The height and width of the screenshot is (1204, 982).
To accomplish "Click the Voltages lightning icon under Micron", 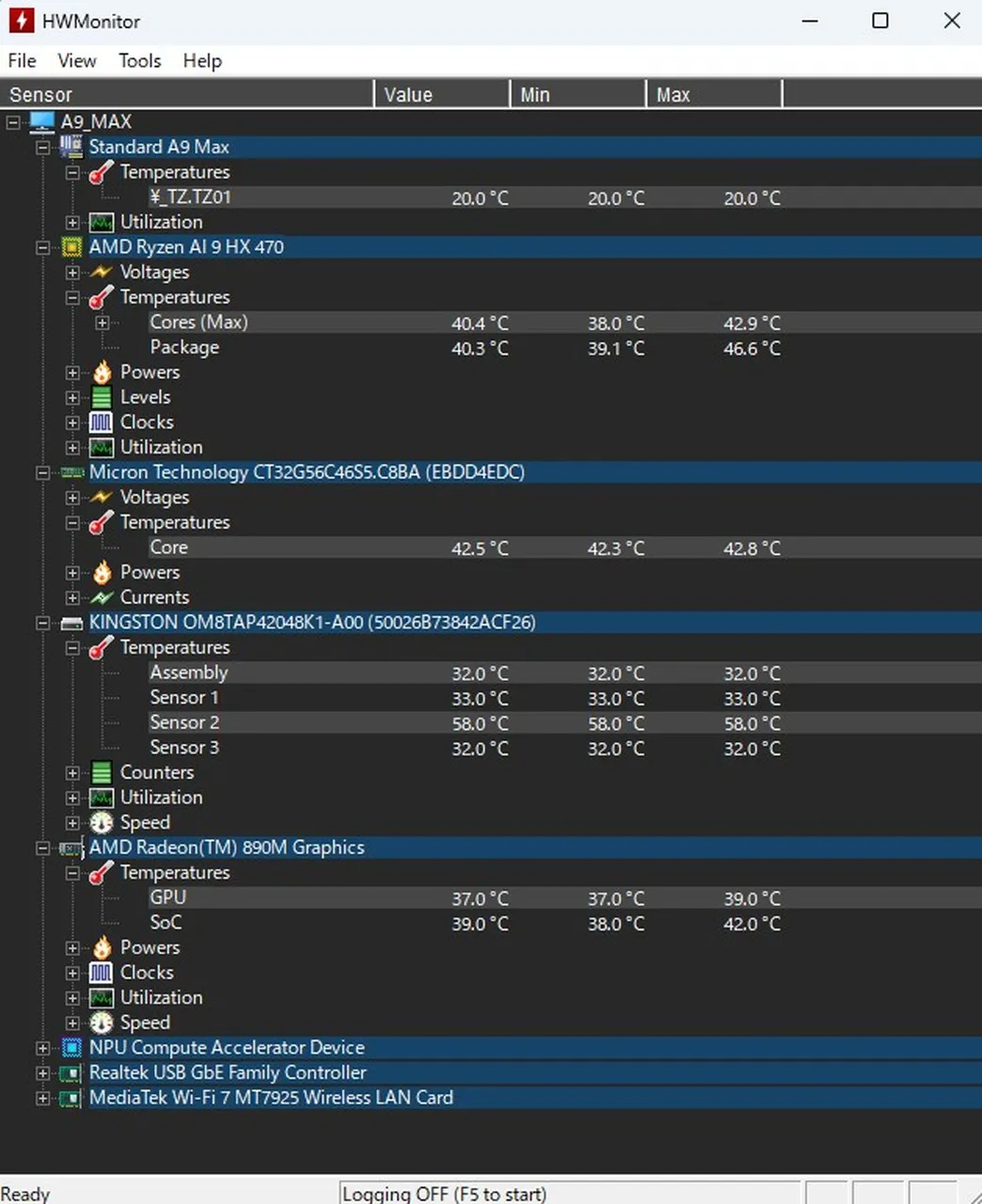I will [101, 498].
